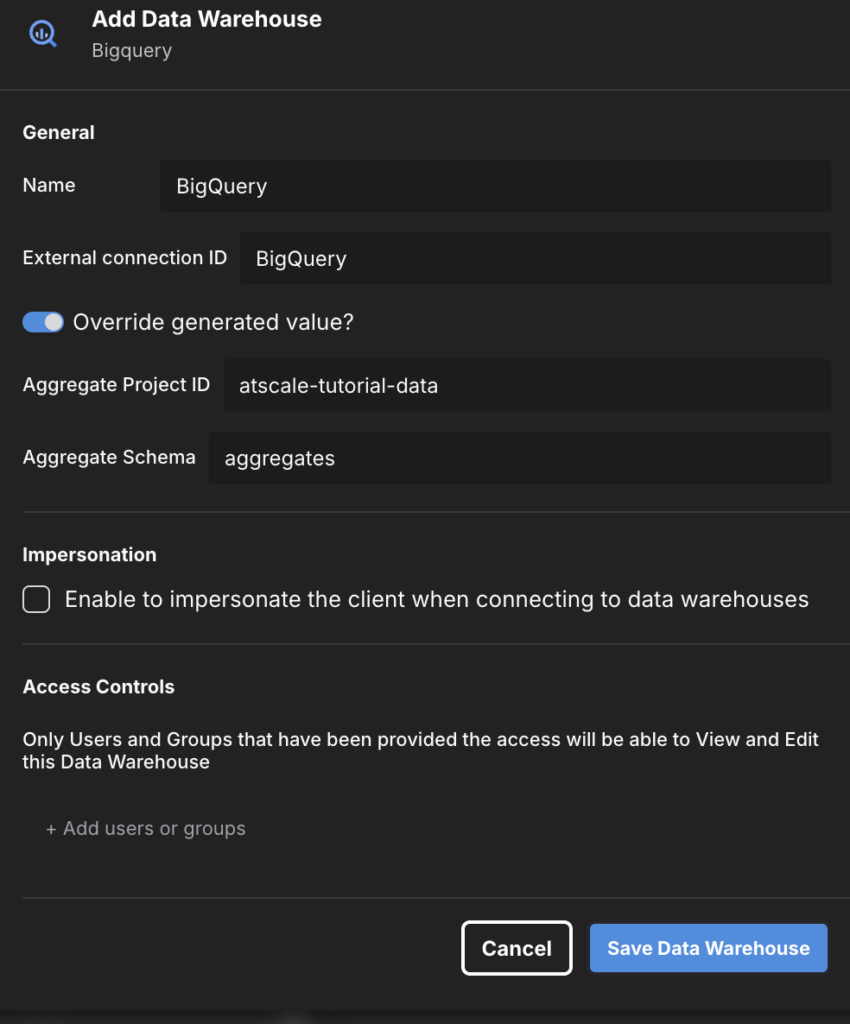Screen dimensions: 850x1024
Task: Click the Aggregate Project ID input
Action: pyautogui.click(x=526, y=385)
